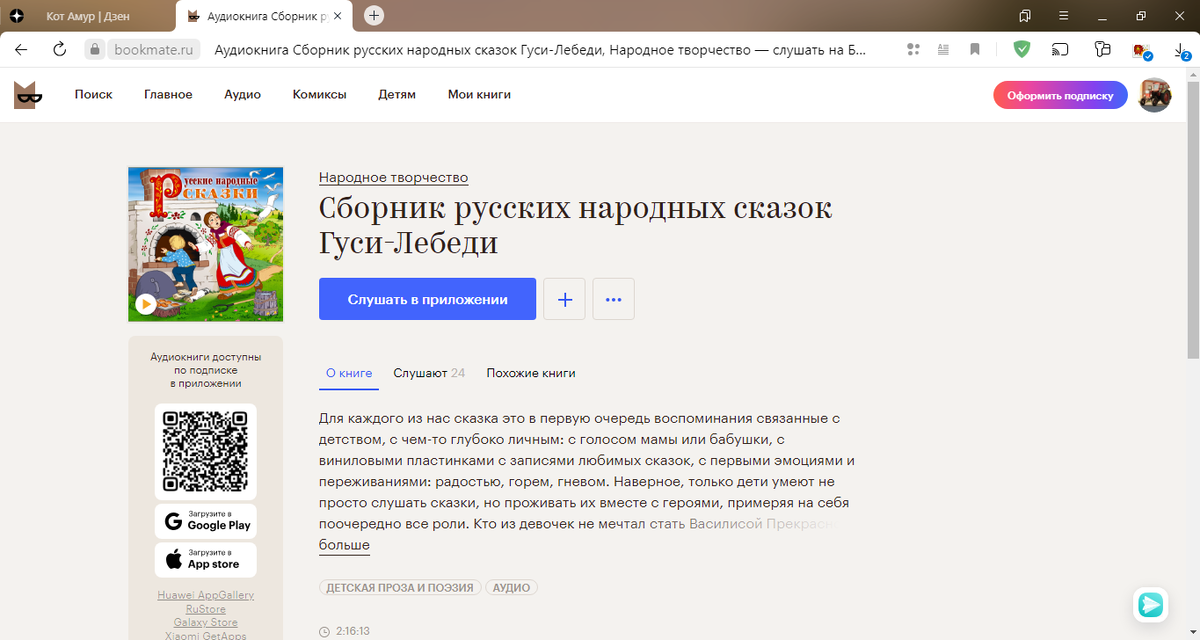Open the browser hamburger menu
This screenshot has width=1200, height=640.
click(1063, 16)
